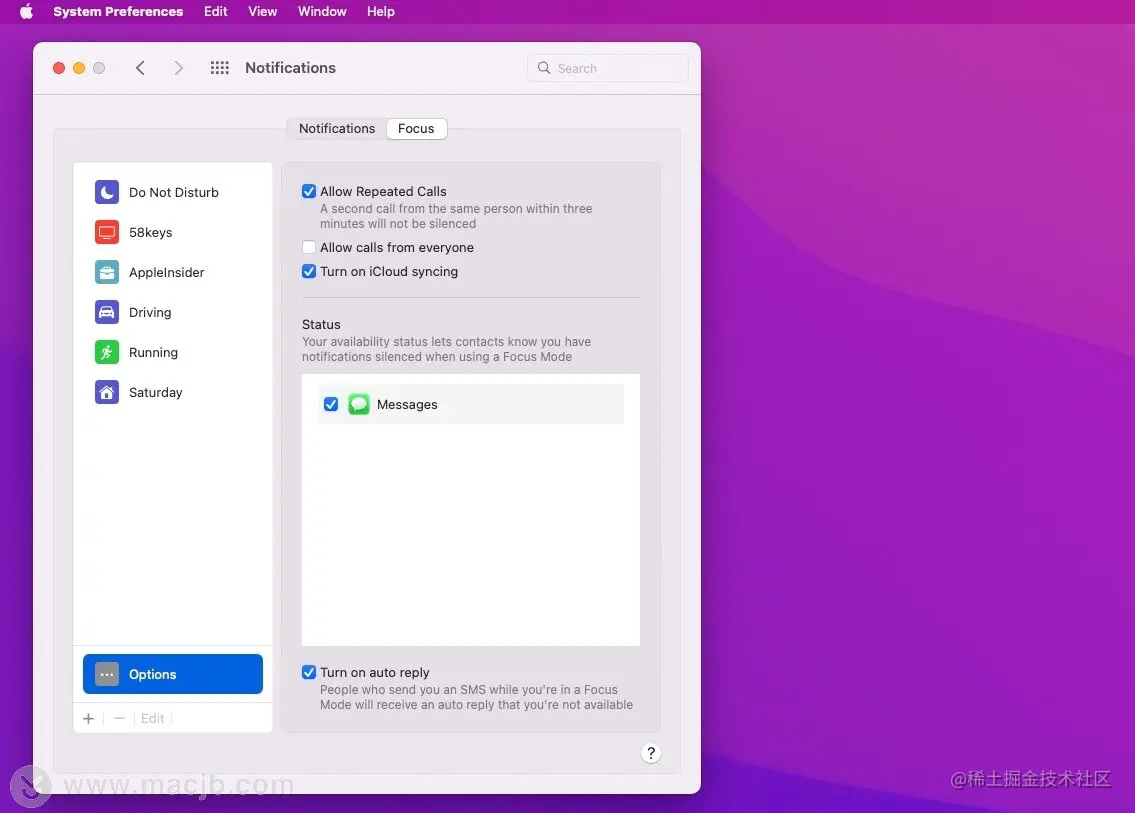The width and height of the screenshot is (1135, 813).
Task: Enable Allow calls from everyone
Action: [309, 247]
